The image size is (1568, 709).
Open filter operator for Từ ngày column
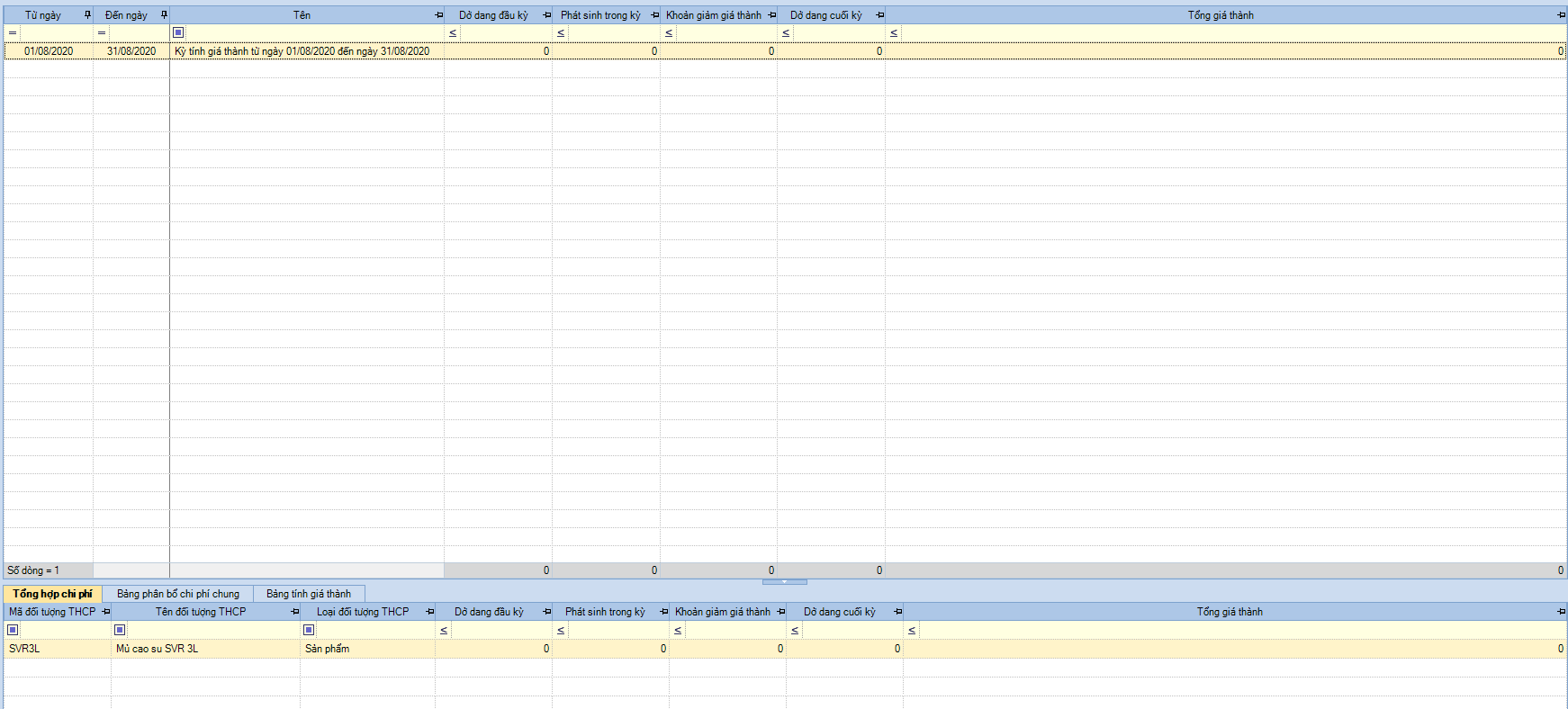(x=13, y=33)
